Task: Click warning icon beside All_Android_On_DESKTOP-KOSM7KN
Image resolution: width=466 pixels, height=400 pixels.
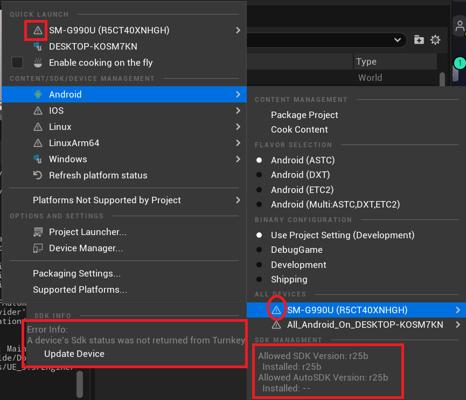Action: point(276,325)
